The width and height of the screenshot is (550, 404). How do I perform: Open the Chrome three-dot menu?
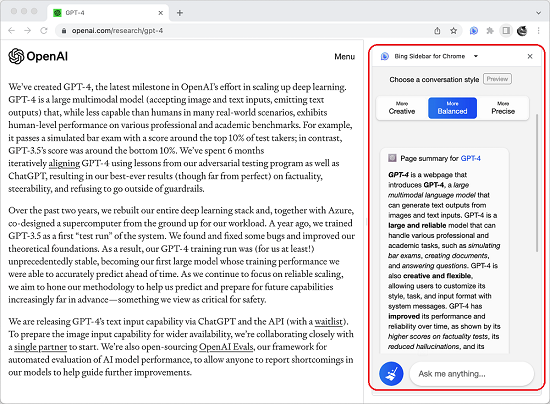pos(538,31)
